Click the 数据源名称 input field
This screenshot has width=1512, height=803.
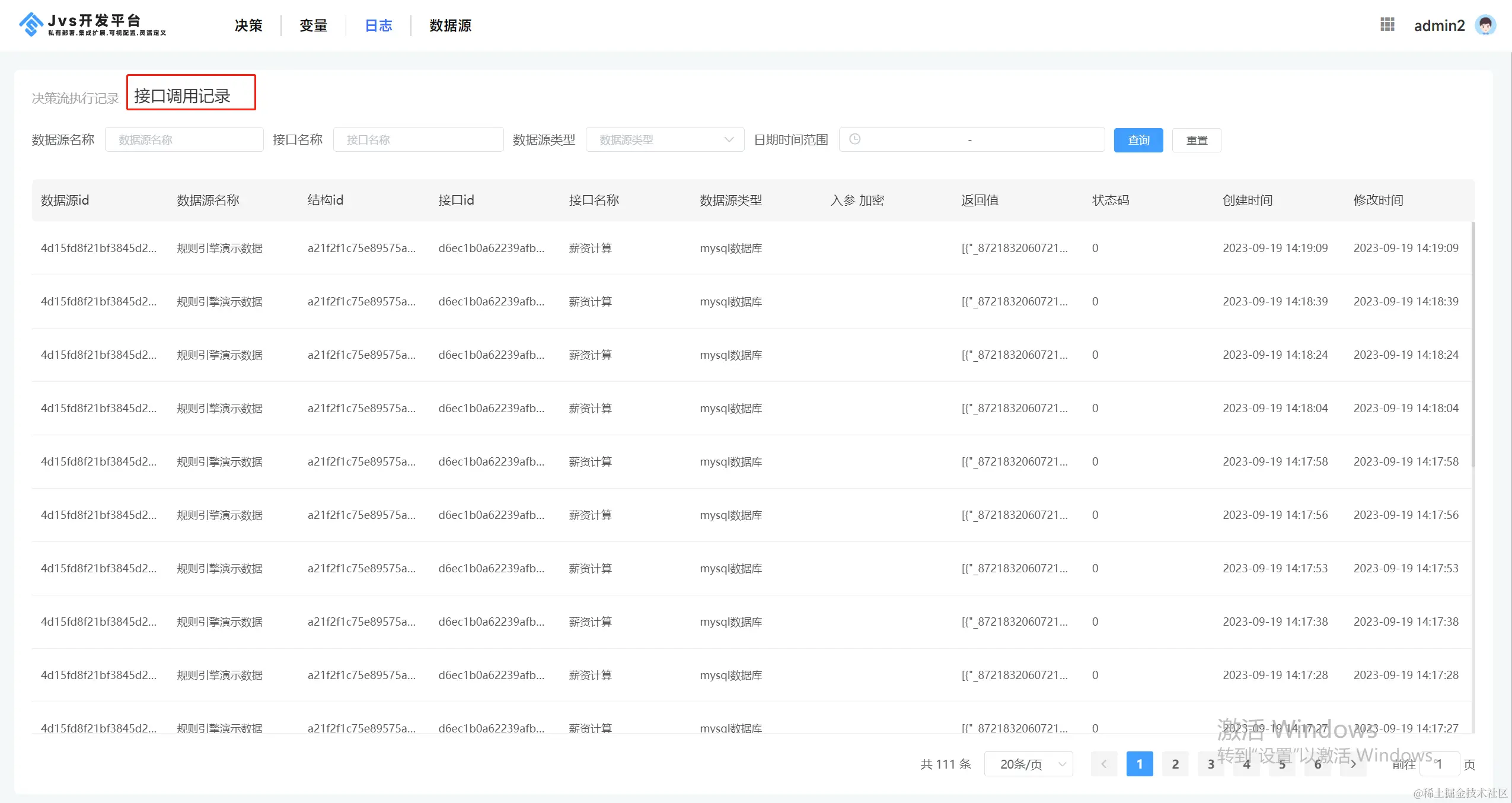(x=184, y=140)
